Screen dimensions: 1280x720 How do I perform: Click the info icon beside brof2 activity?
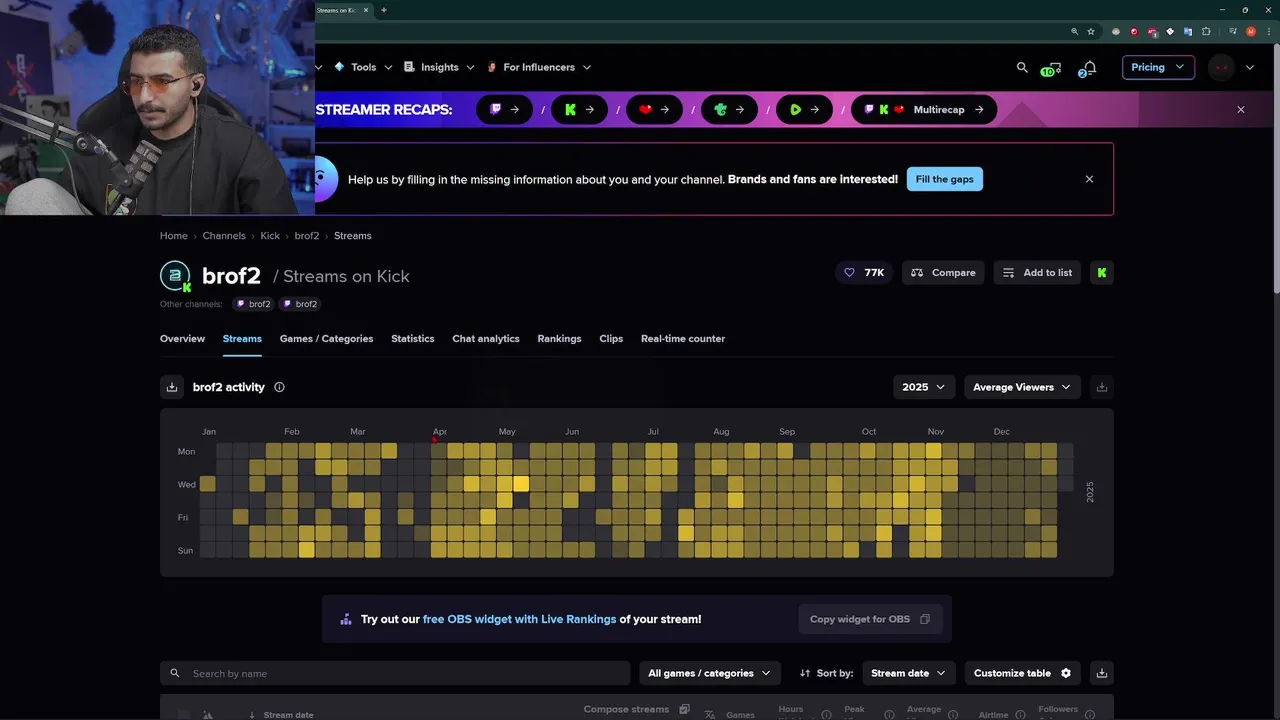point(279,387)
